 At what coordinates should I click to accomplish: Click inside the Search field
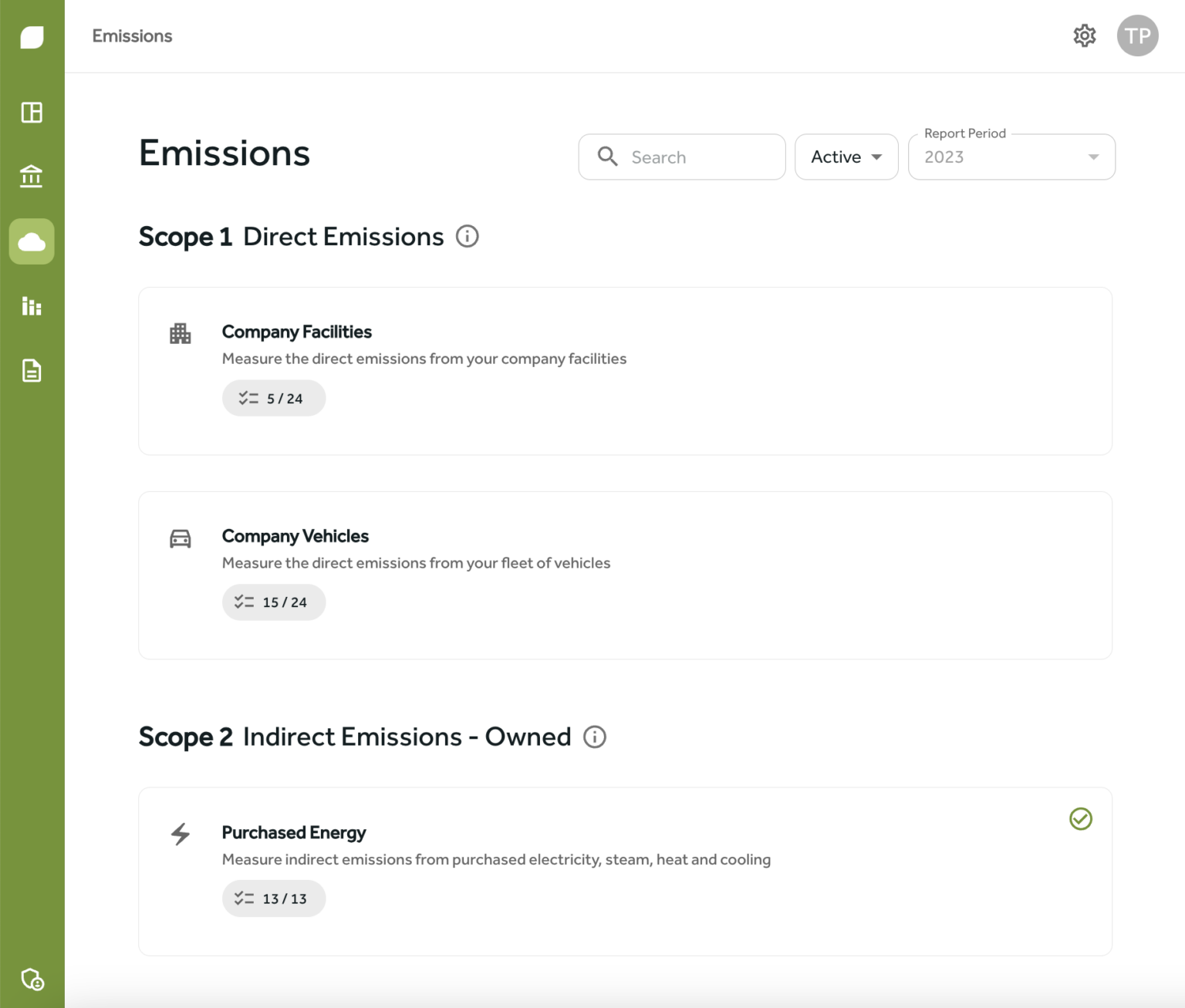(x=681, y=157)
